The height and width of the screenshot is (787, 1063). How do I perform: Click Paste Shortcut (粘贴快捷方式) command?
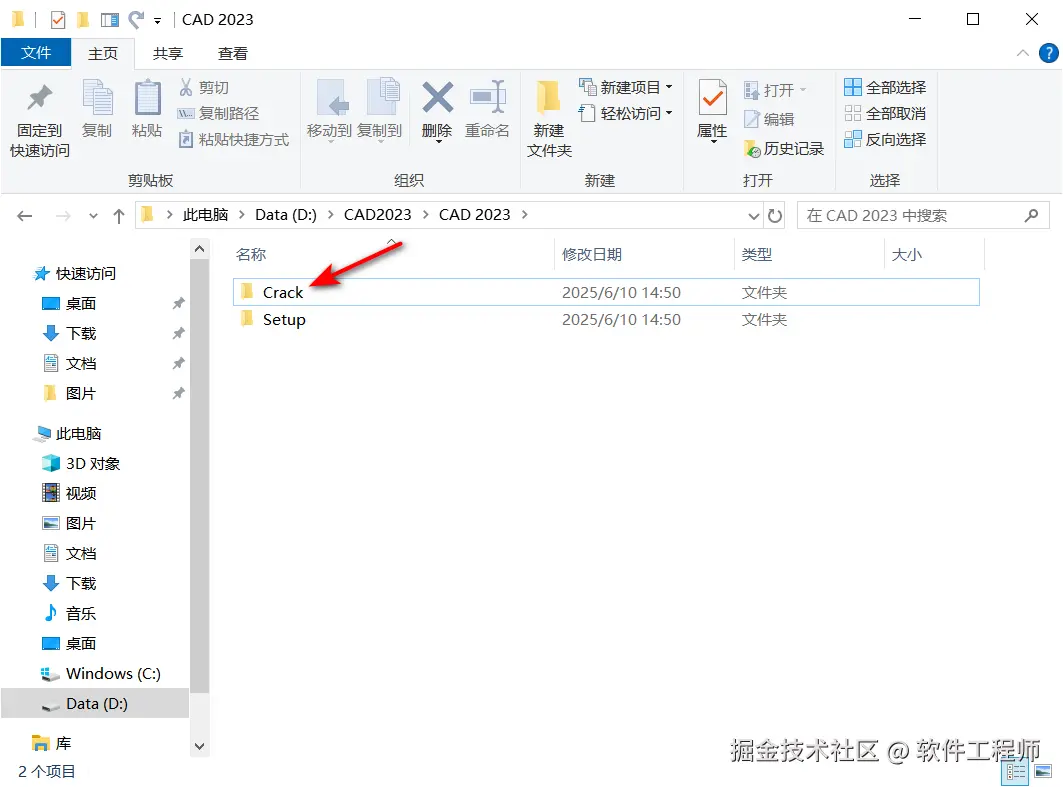point(234,140)
